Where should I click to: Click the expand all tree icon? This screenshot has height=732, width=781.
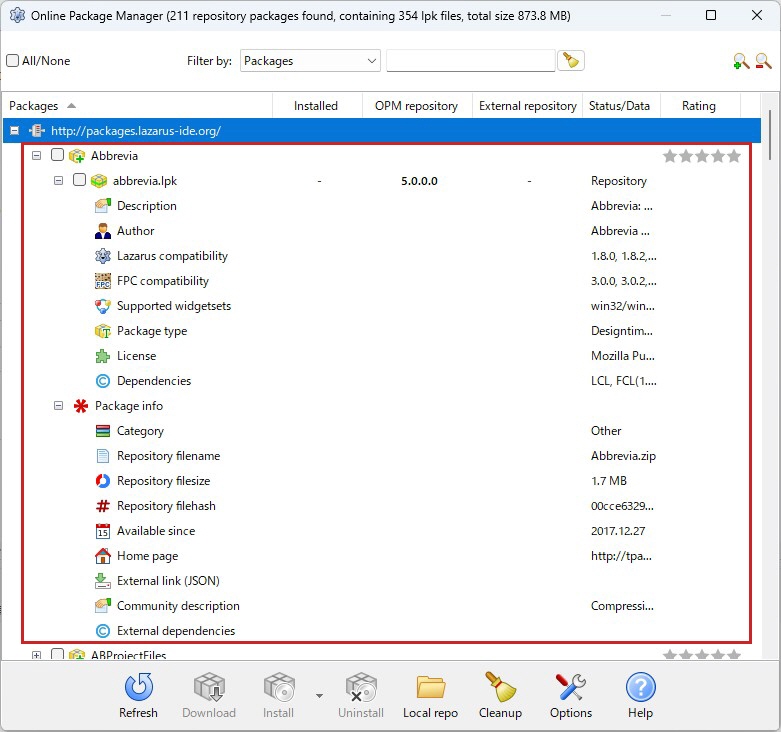point(741,61)
